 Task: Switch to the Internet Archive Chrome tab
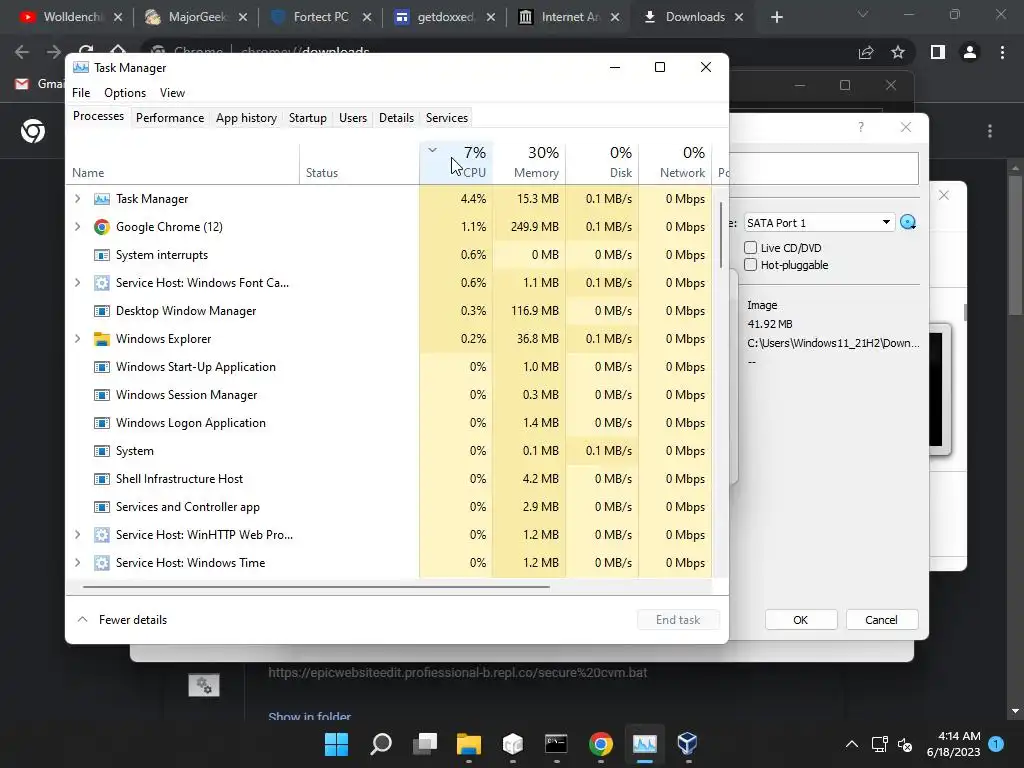(x=569, y=17)
